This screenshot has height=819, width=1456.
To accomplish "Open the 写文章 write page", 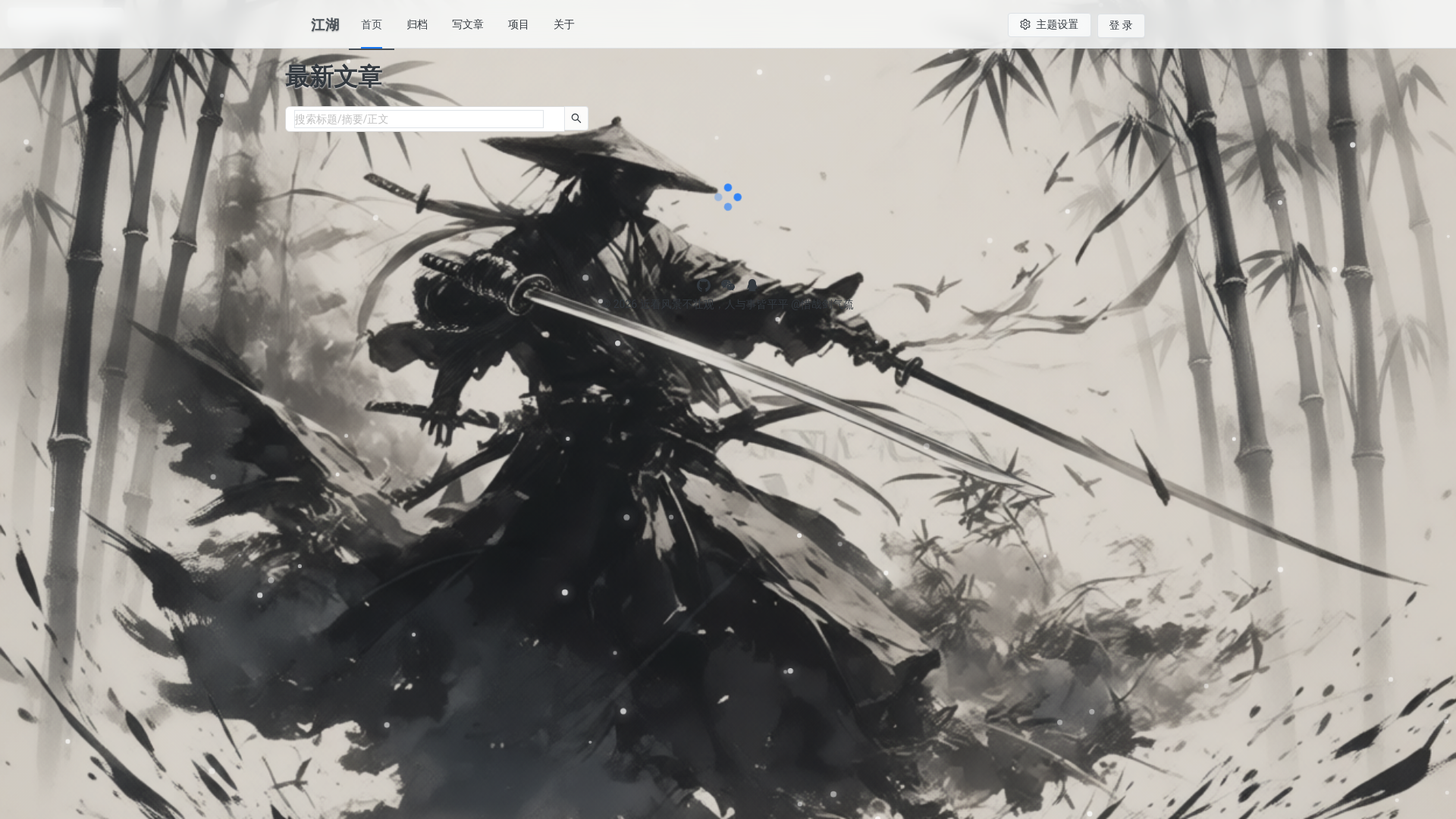I will [x=467, y=25].
